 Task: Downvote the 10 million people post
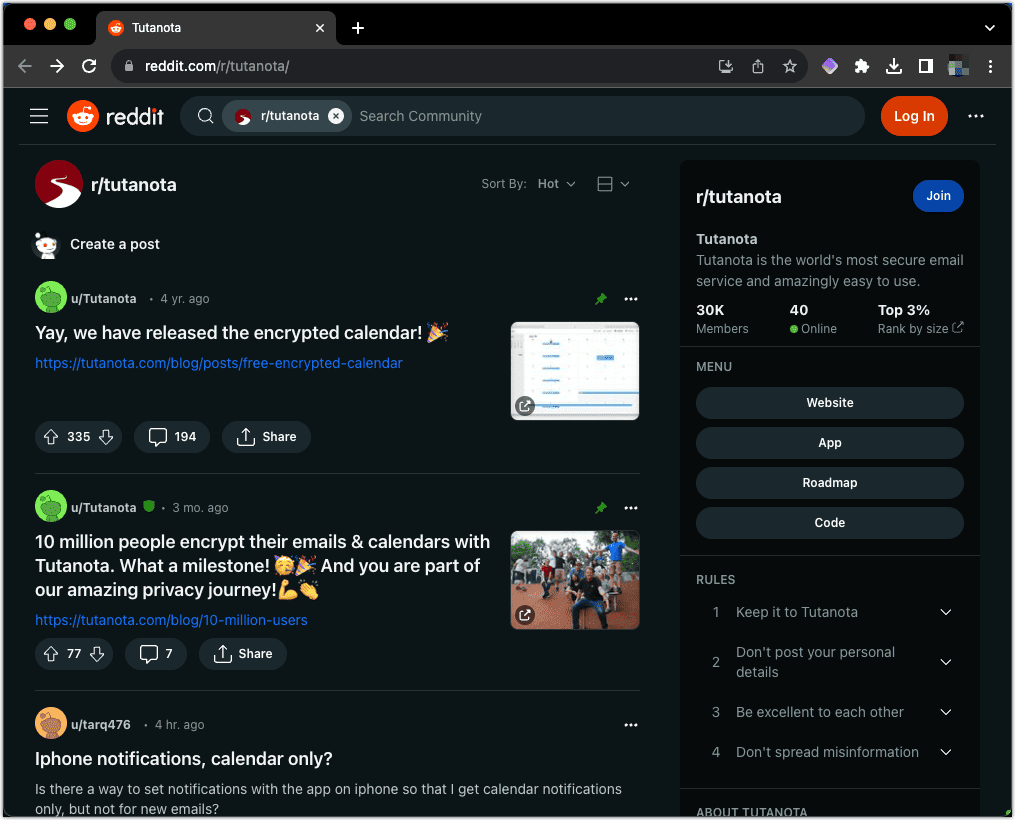click(97, 654)
